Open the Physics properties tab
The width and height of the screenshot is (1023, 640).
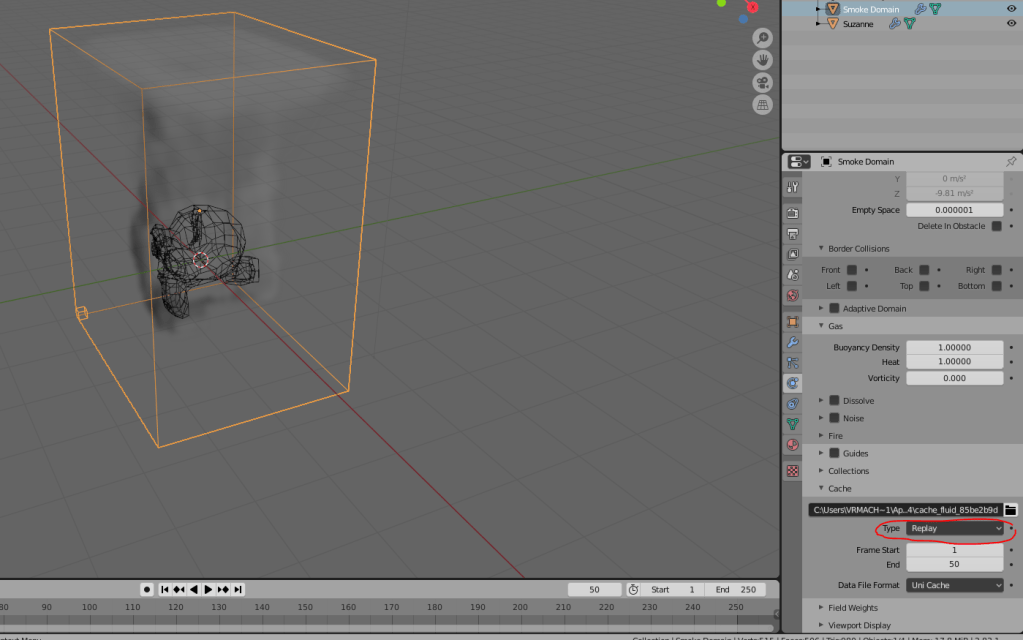(x=793, y=383)
